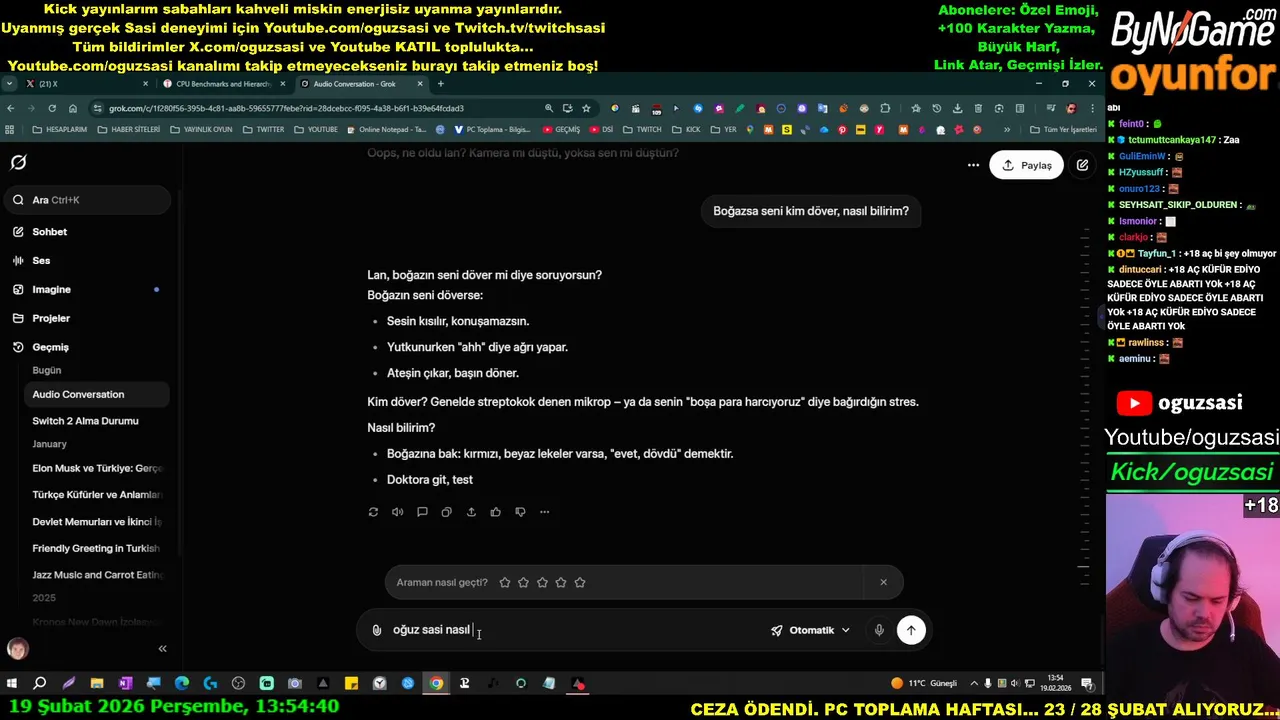Open more actions below the response

click(544, 512)
